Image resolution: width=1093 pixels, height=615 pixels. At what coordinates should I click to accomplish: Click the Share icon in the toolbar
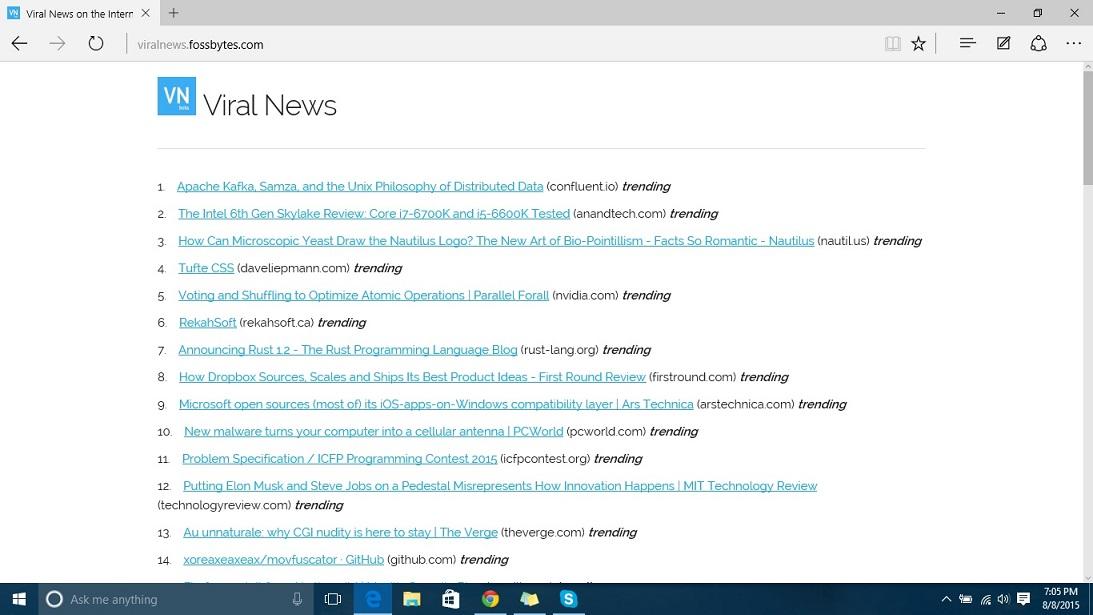[1038, 44]
